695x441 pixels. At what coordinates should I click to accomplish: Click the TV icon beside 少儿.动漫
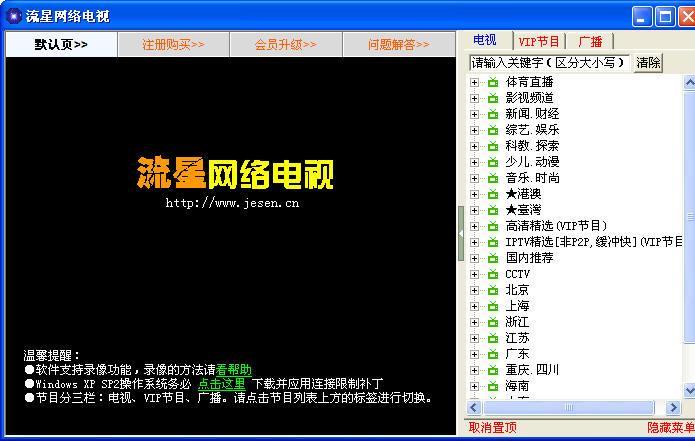click(493, 162)
